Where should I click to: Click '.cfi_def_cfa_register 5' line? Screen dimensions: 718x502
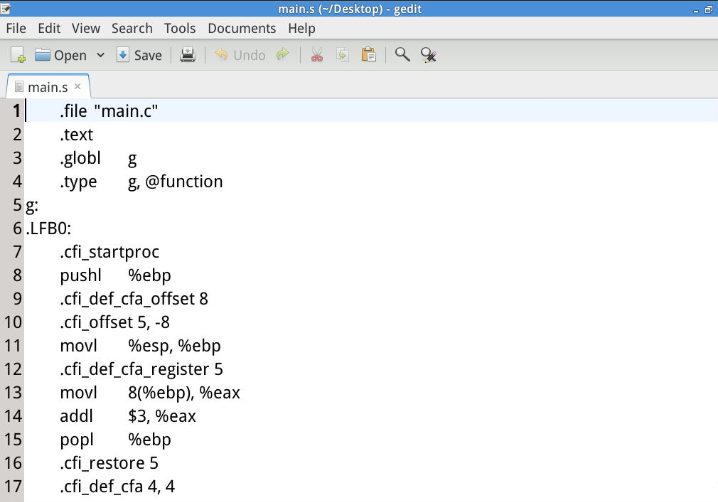pos(141,370)
